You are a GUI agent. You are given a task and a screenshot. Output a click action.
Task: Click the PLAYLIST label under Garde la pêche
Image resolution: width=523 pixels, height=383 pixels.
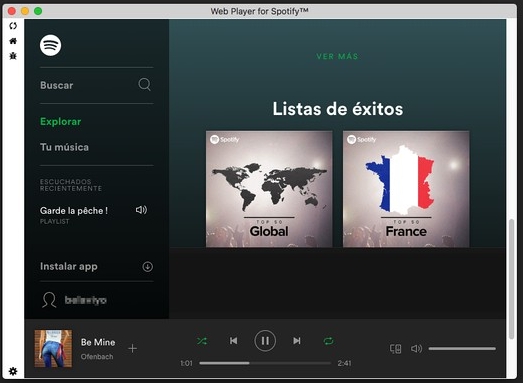coord(55,222)
